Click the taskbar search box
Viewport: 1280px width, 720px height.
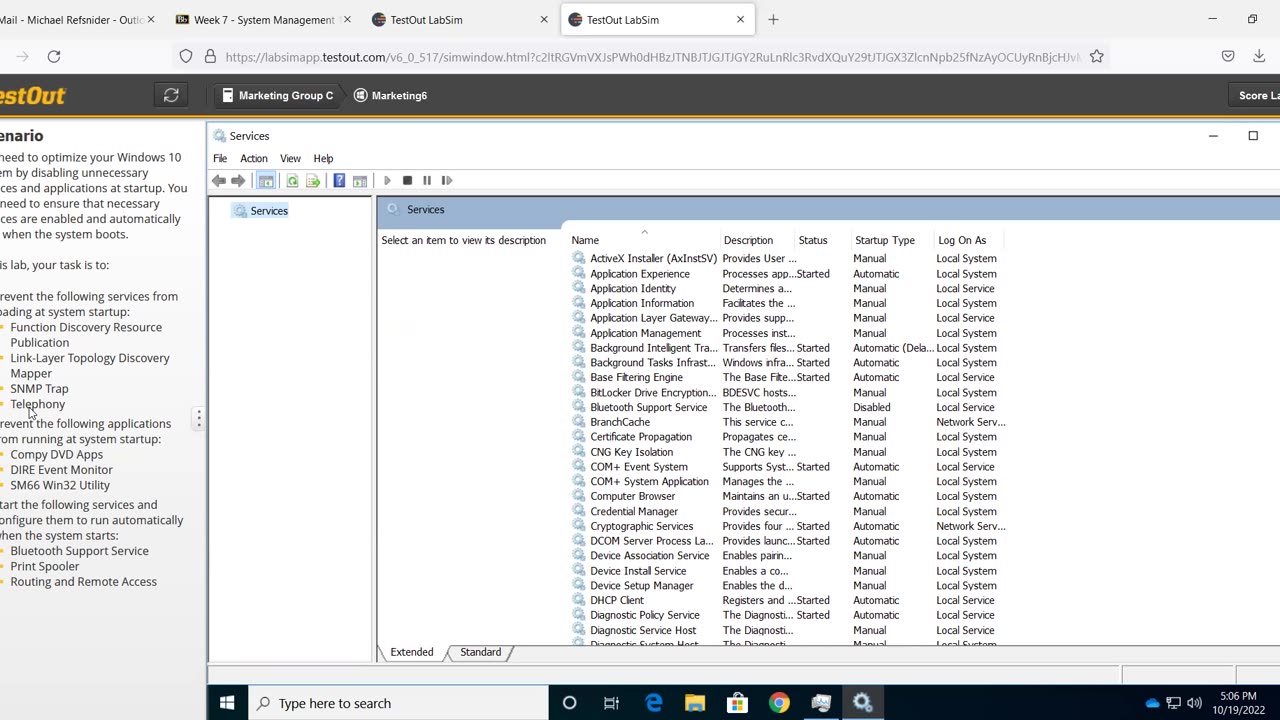coord(398,703)
